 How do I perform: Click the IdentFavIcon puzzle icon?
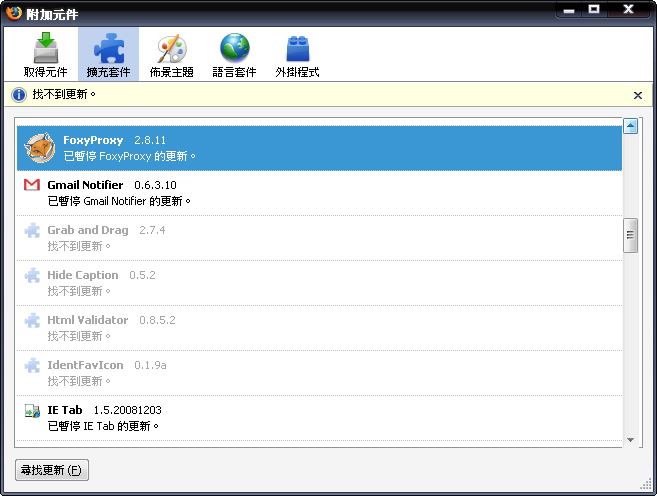pyautogui.click(x=32, y=365)
